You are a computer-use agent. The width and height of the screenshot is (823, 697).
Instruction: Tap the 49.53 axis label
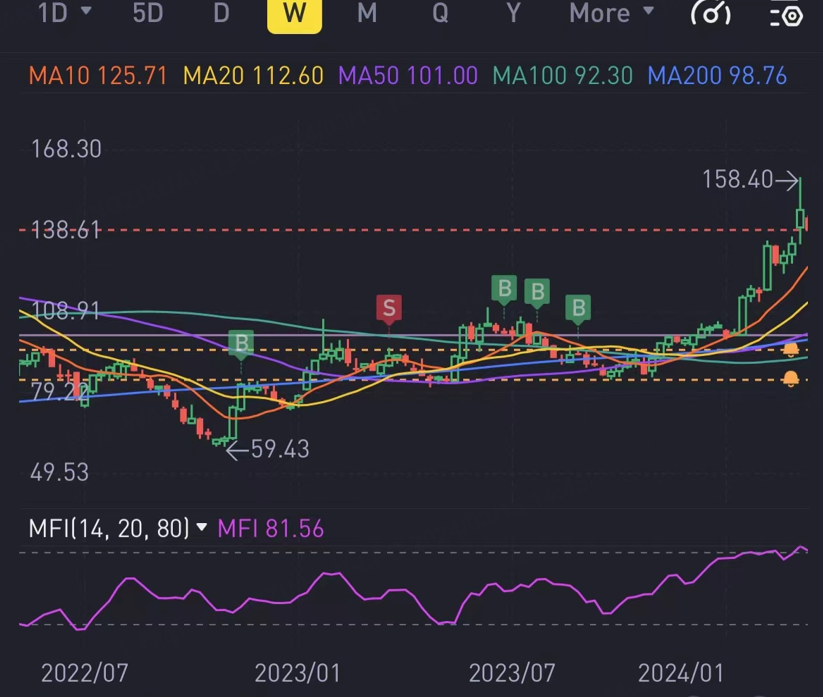click(x=59, y=473)
